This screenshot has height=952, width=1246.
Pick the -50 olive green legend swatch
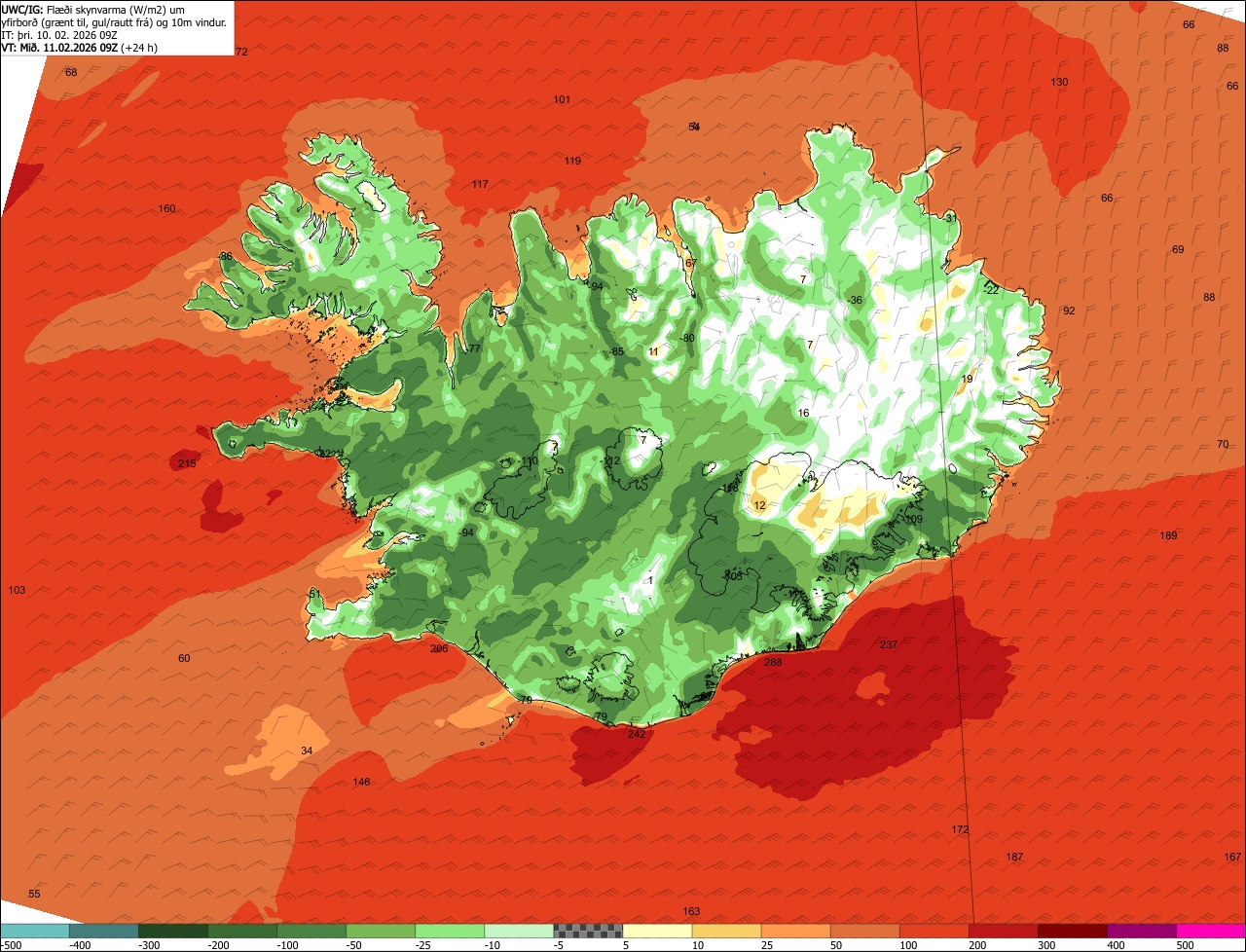pyautogui.click(x=381, y=931)
